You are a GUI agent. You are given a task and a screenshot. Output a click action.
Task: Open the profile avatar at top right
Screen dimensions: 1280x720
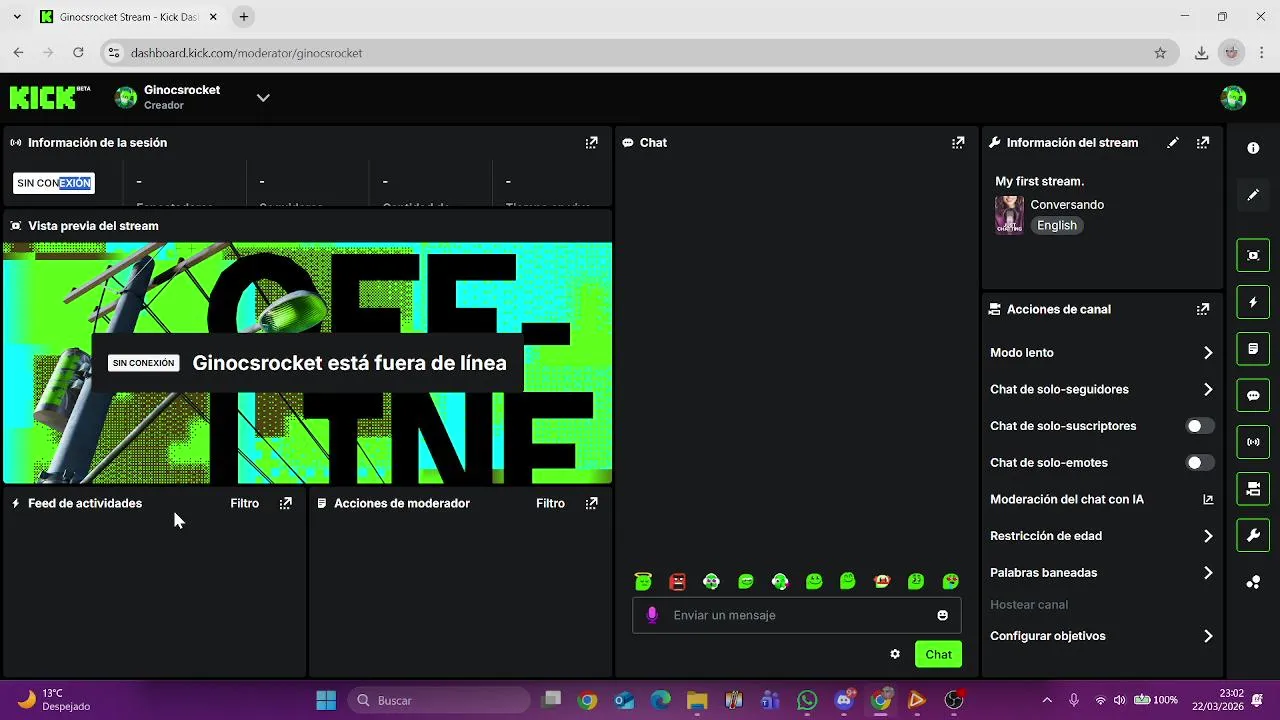1233,97
